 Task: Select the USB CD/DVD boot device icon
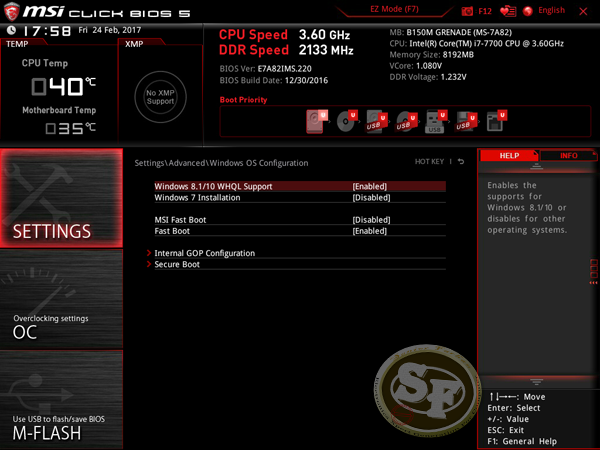click(406, 122)
